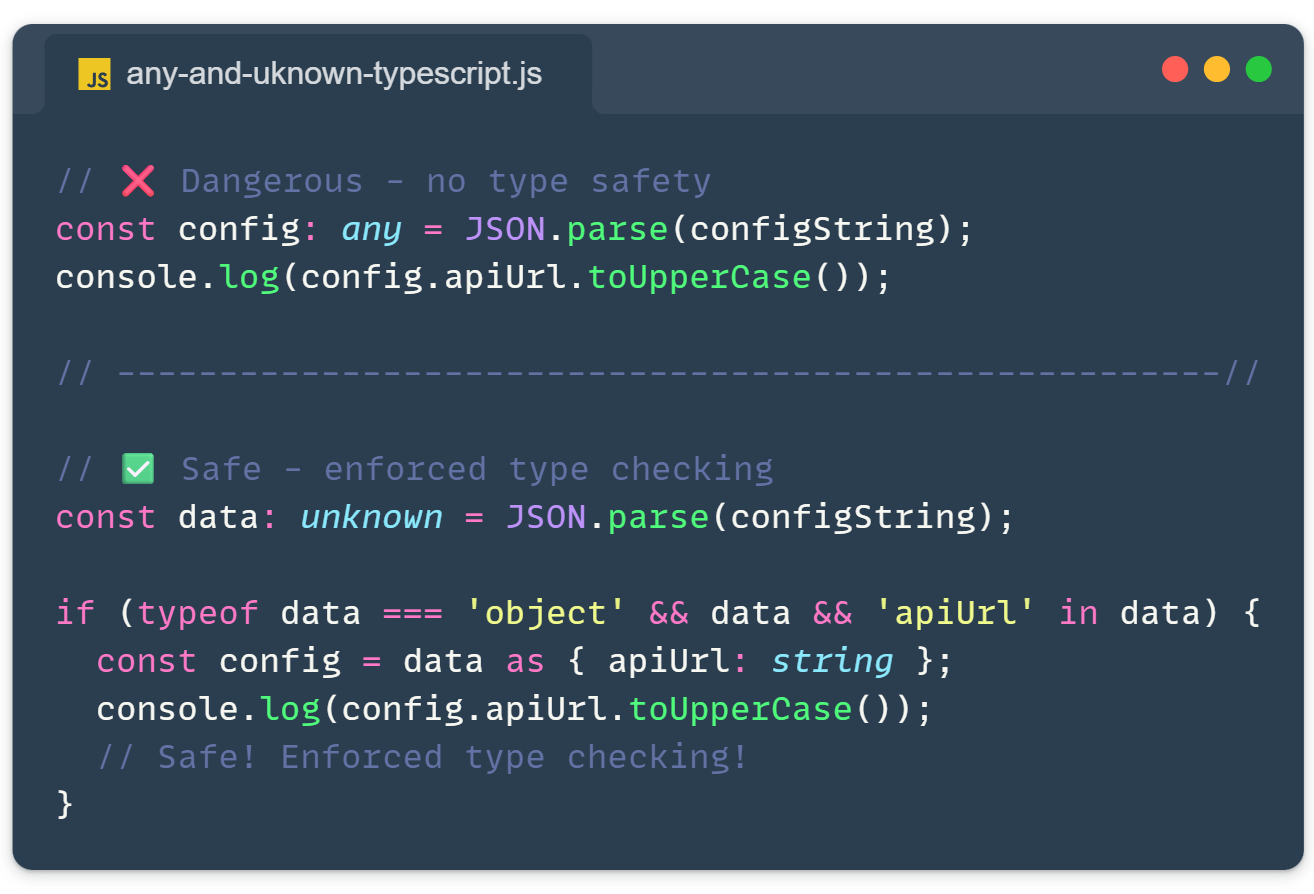Click the red cross mark emoji
Screen dimensions: 1314x894
point(138,181)
